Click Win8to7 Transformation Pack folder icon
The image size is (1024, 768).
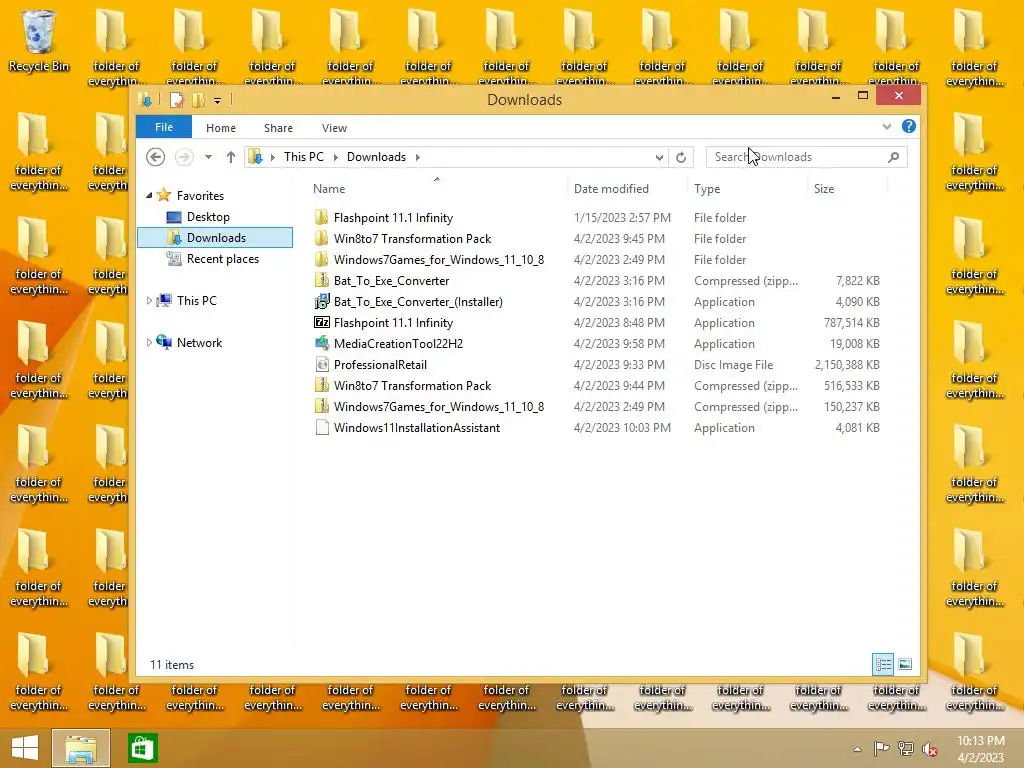tap(321, 238)
